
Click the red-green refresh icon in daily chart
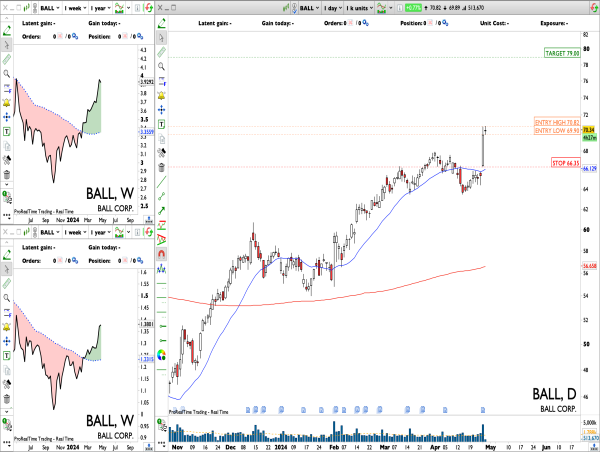(x=594, y=8)
